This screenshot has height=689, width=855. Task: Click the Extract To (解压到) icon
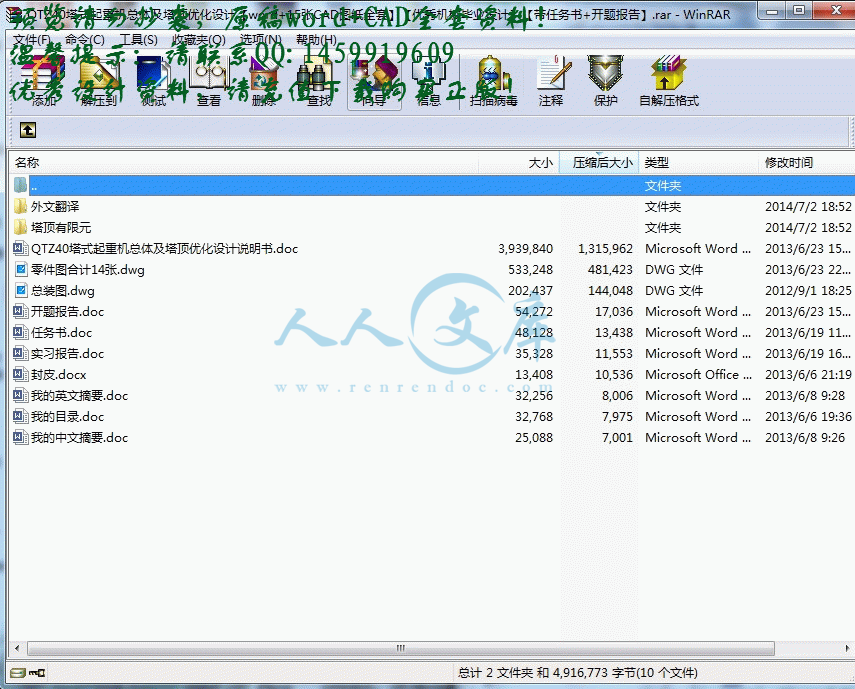[99, 74]
